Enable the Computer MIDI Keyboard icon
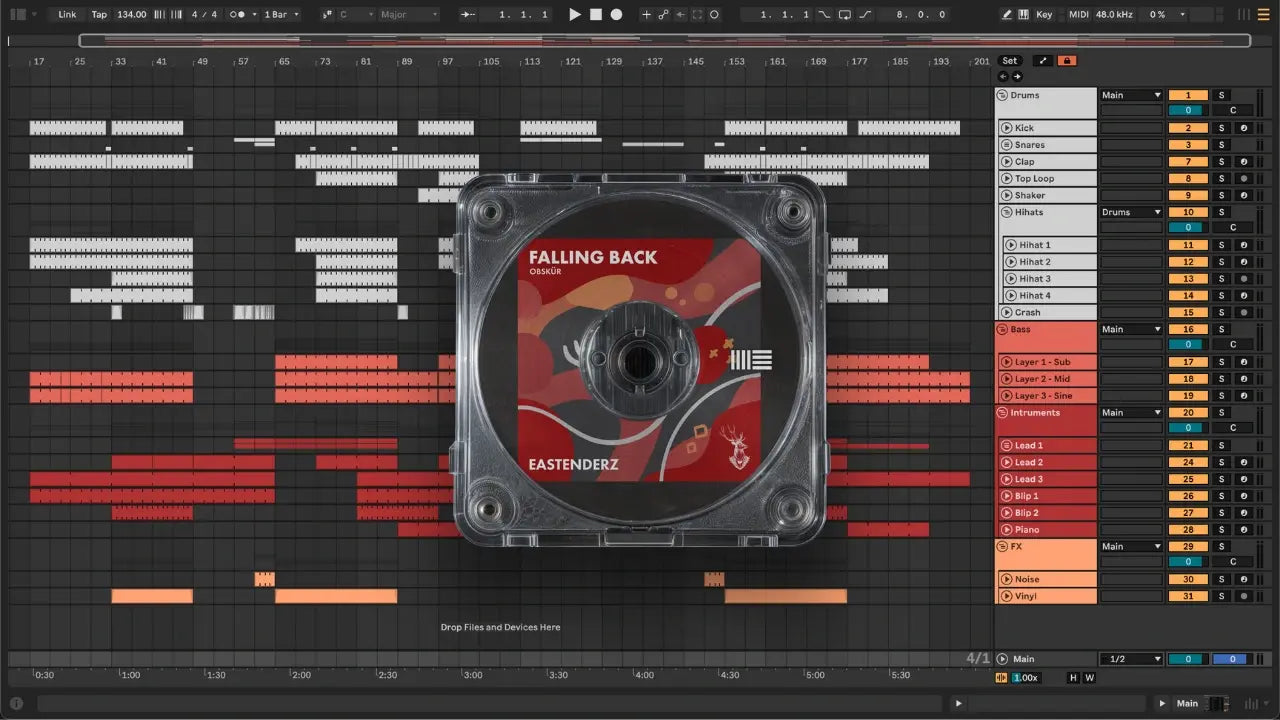The width and height of the screenshot is (1280, 720). [1024, 15]
